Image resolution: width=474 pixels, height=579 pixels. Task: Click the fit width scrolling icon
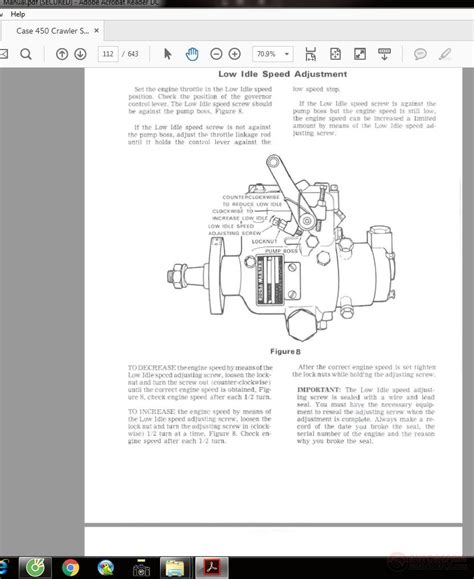point(310,54)
